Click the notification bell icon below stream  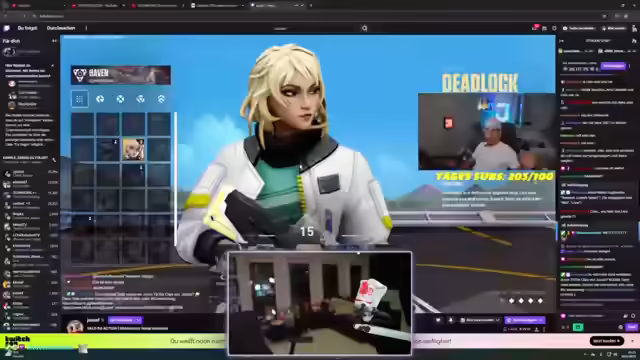click(451, 320)
